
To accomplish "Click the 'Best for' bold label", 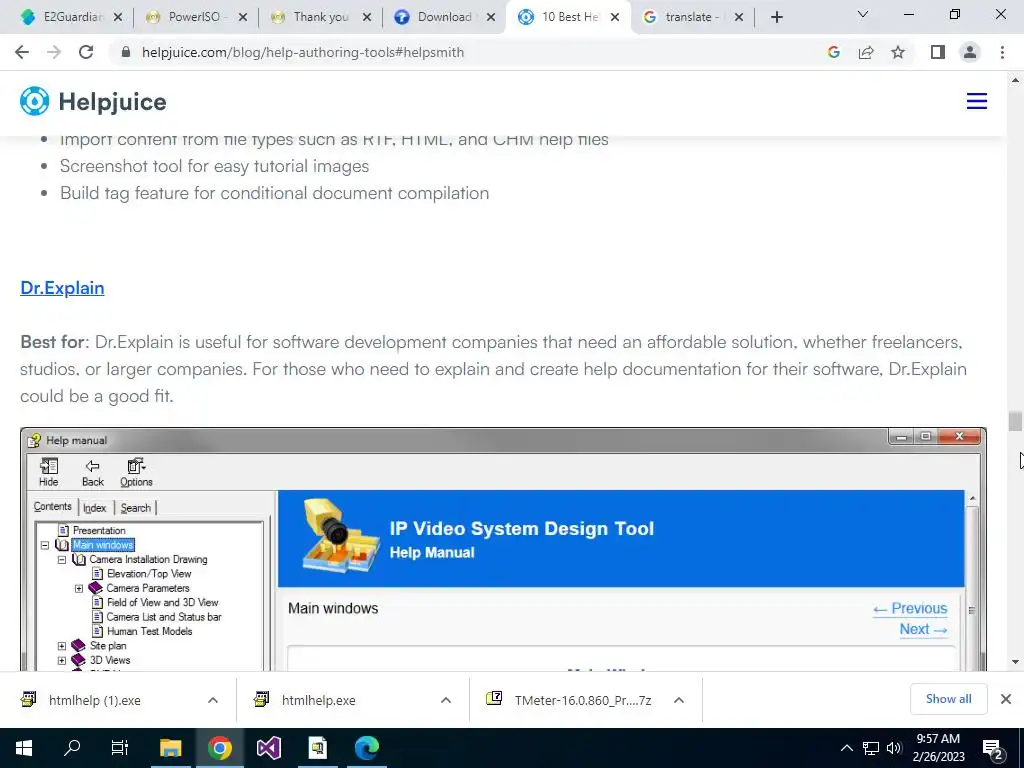I will [x=52, y=342].
